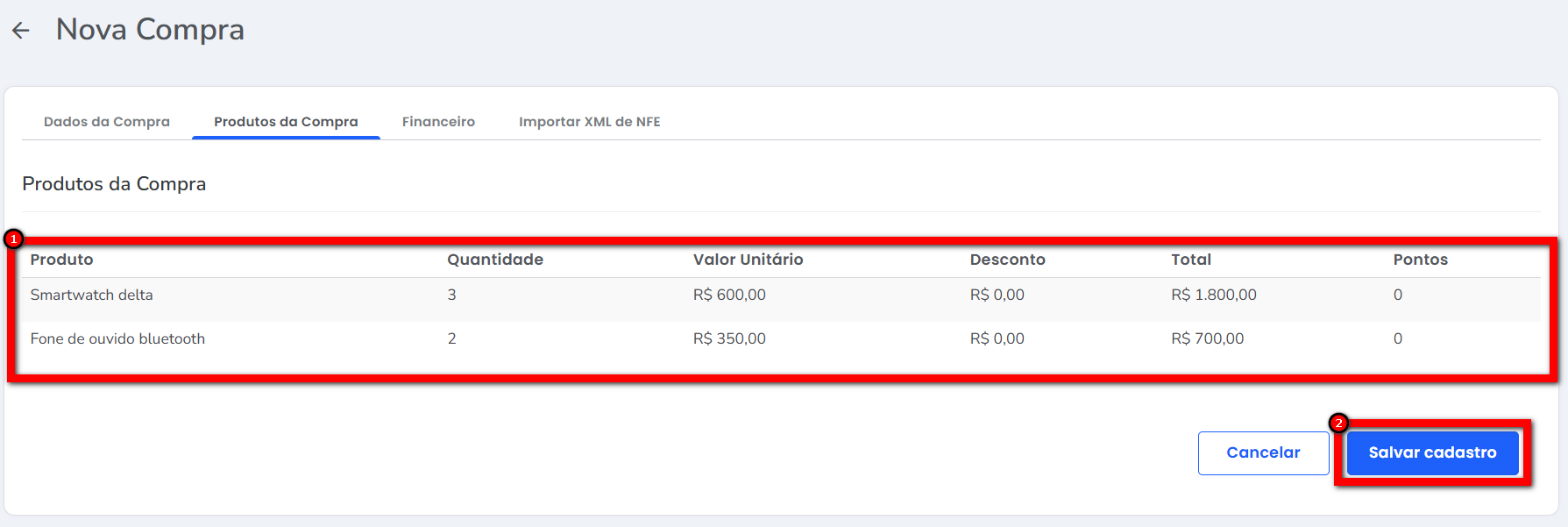Click the Valor Unitário column header

(748, 260)
